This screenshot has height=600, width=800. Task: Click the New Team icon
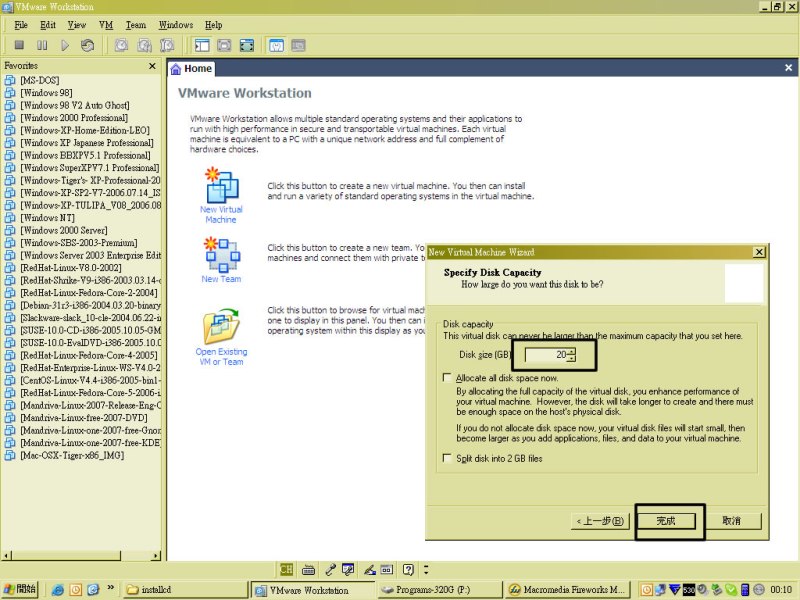[221, 254]
